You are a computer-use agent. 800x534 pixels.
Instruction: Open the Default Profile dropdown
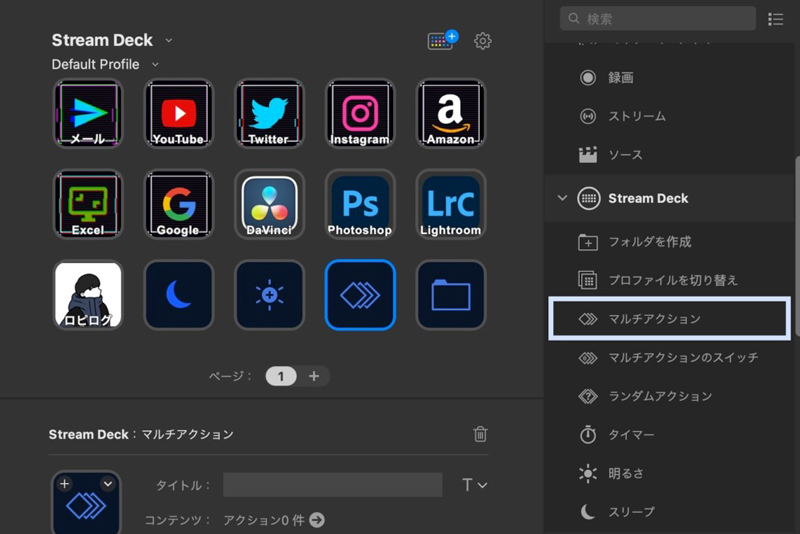click(x=155, y=65)
